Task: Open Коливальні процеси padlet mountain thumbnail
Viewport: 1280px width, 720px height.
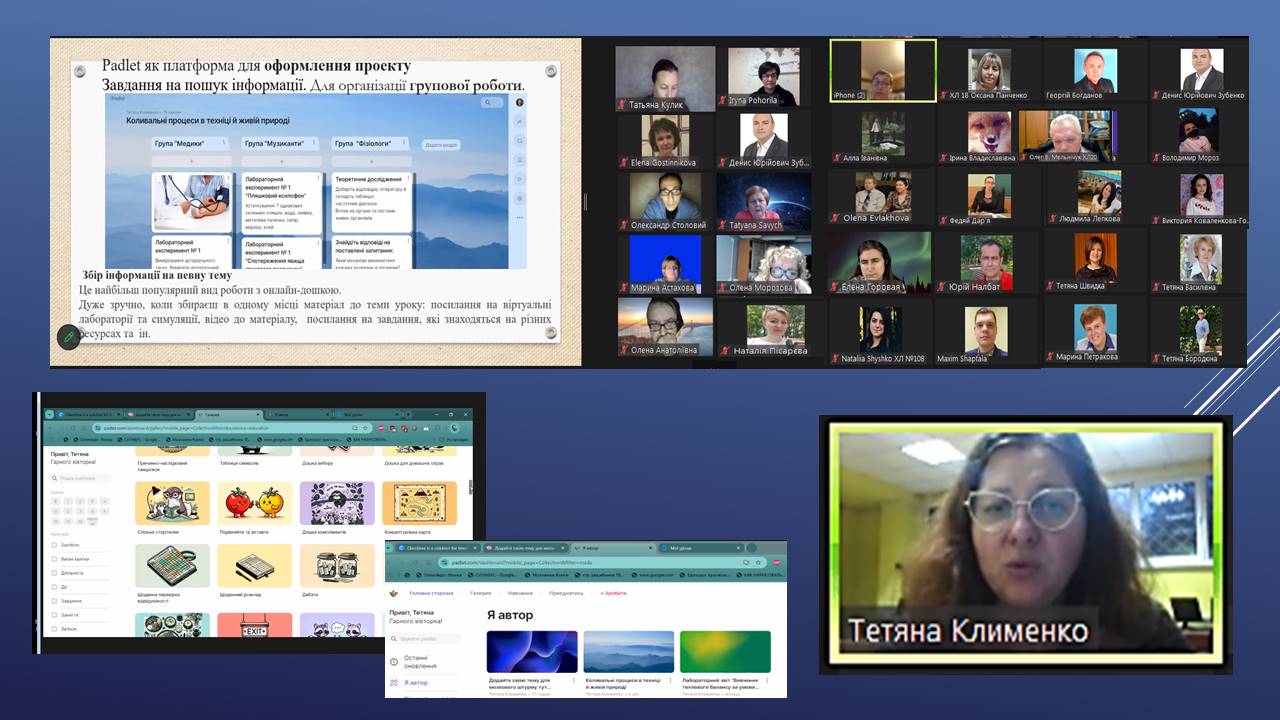Action: [629, 652]
